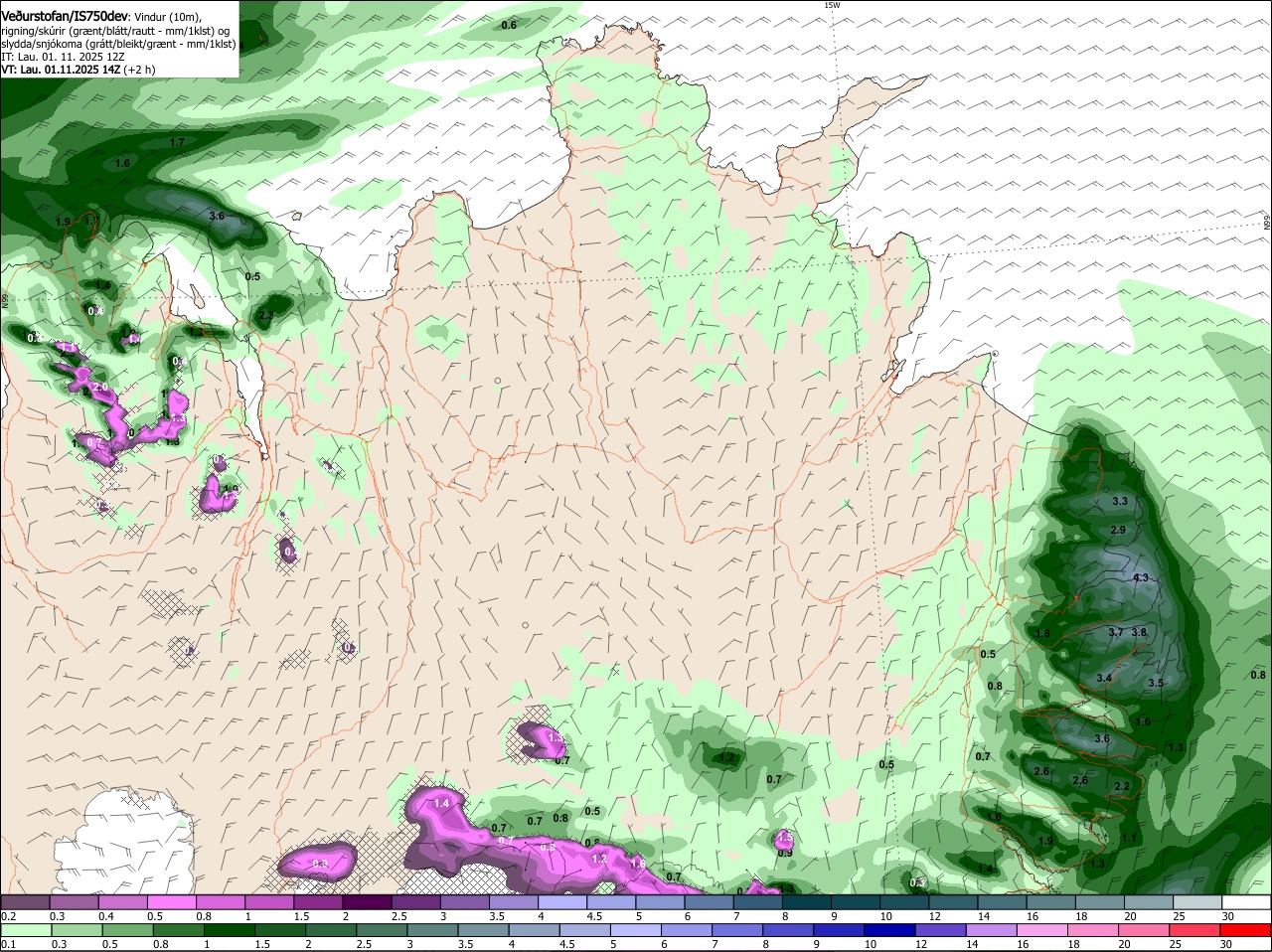Click the 2.9 precipitation value on map
Image resolution: width=1272 pixels, height=952 pixels.
point(1117,530)
